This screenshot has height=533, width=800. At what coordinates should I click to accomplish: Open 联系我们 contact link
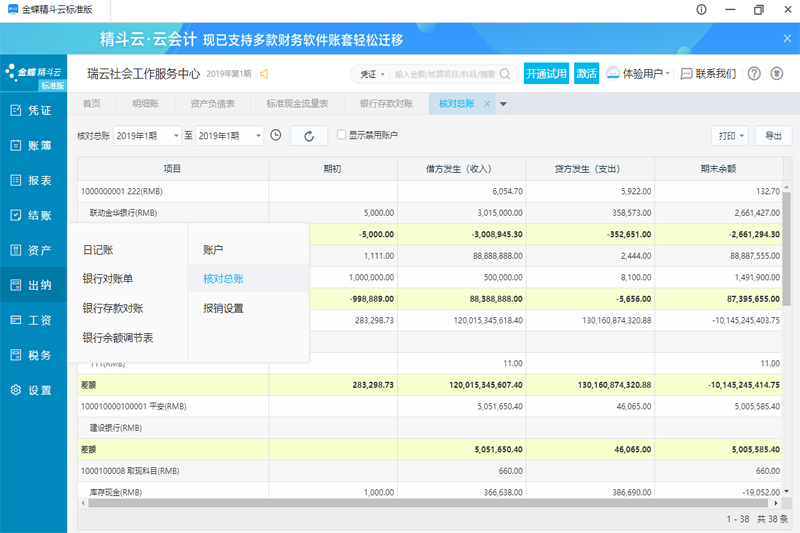(x=709, y=74)
